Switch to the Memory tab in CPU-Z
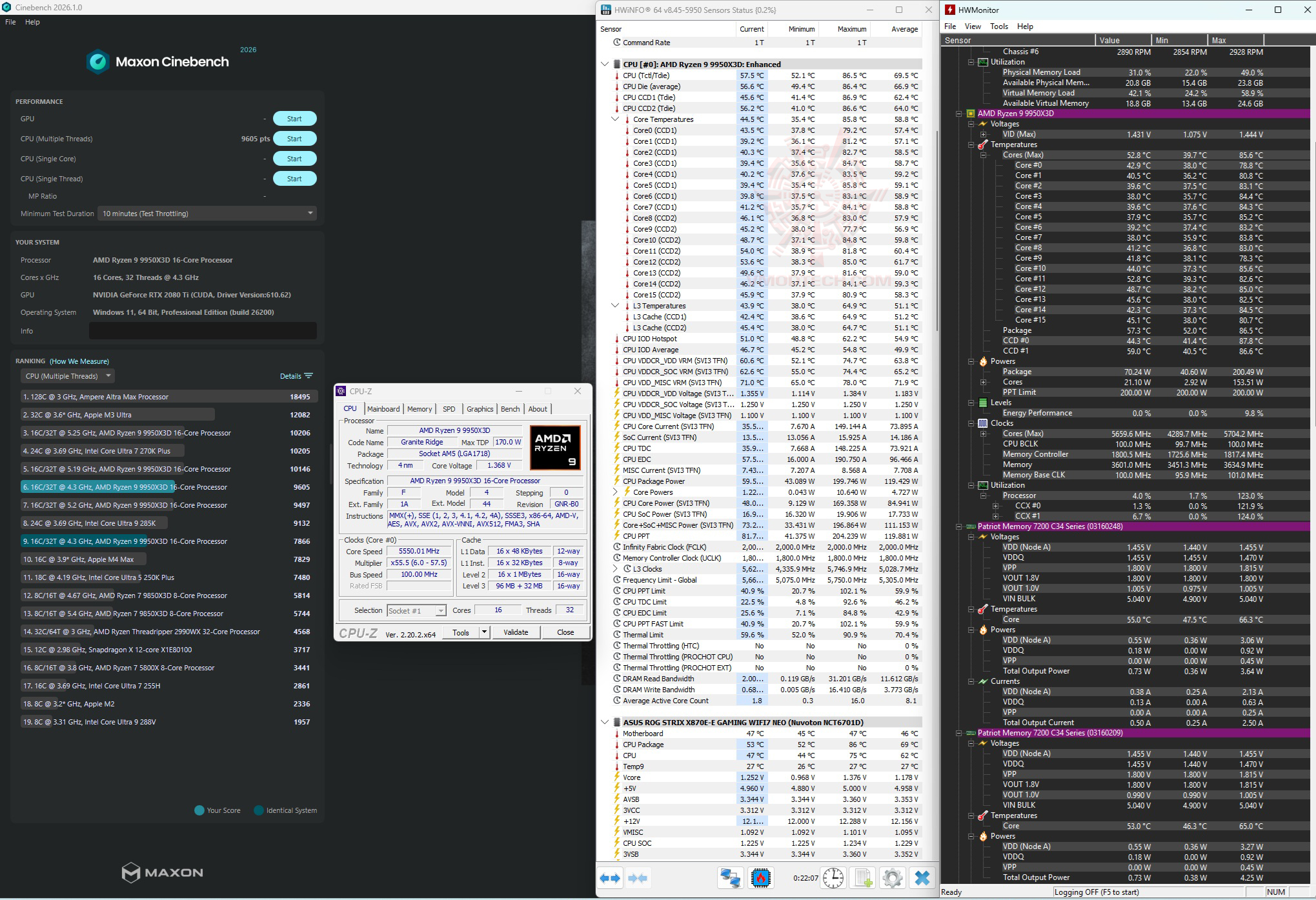The width and height of the screenshot is (1316, 900). (420, 409)
